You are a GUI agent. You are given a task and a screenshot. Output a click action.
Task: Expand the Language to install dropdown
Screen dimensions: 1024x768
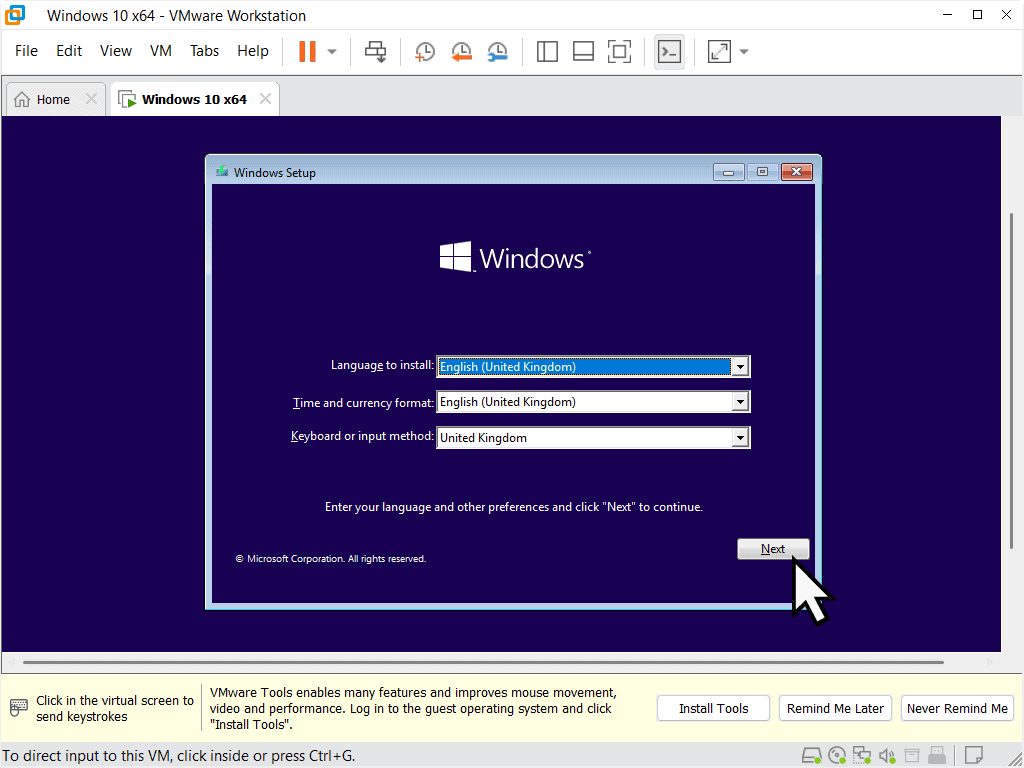[x=740, y=367]
